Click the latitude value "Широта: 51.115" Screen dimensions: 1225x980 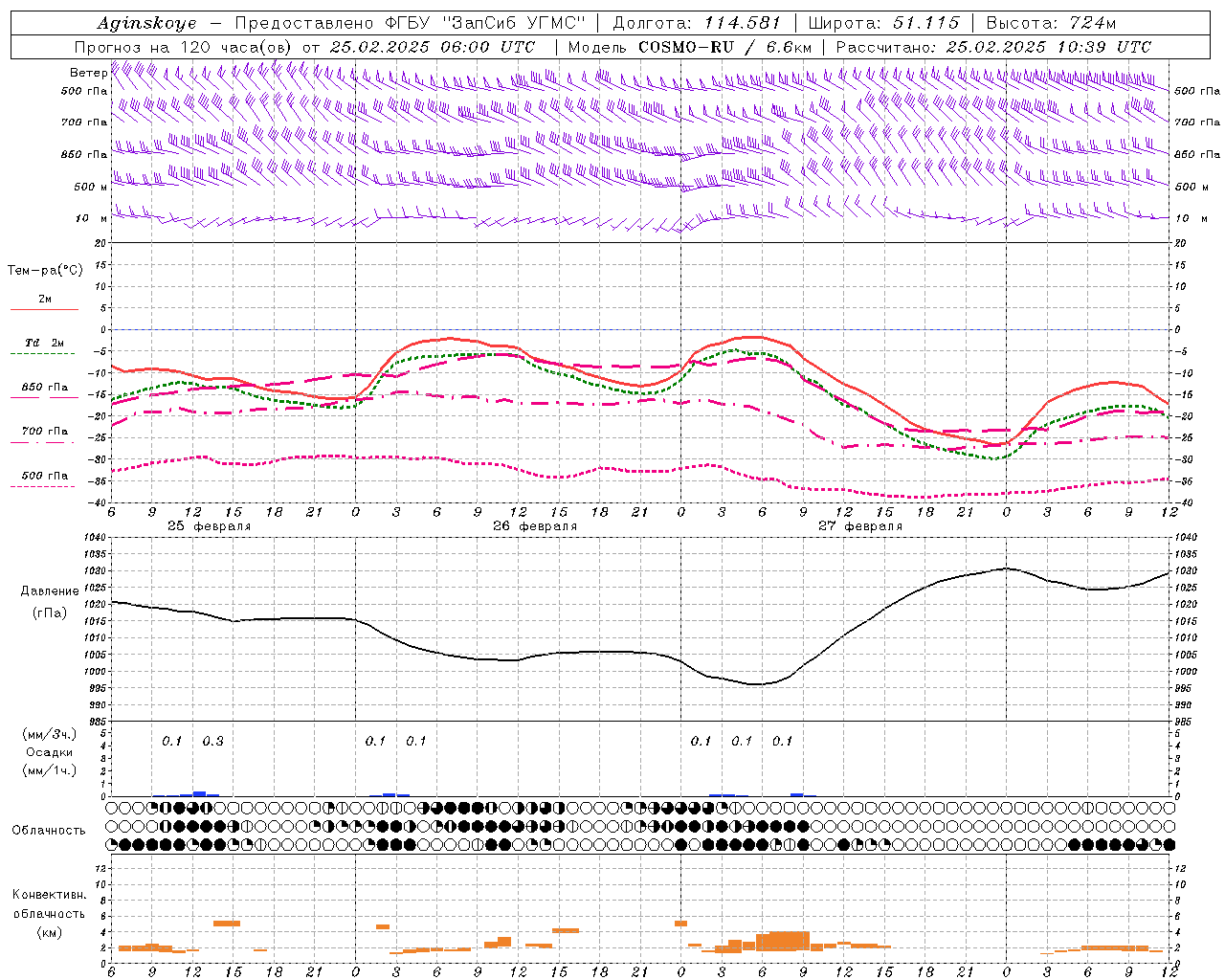tap(883, 23)
